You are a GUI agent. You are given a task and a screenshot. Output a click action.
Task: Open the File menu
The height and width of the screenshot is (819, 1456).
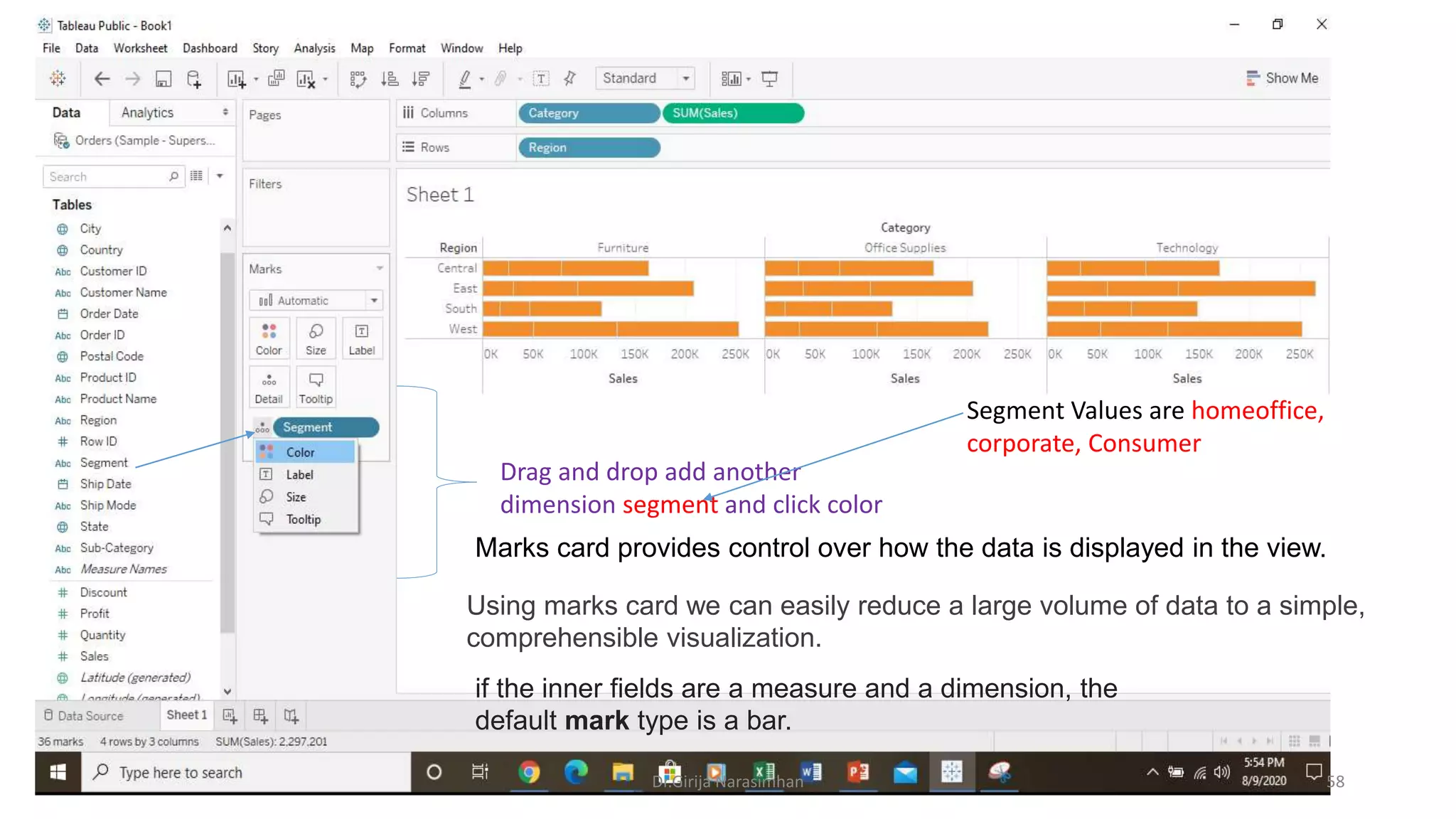coord(51,48)
